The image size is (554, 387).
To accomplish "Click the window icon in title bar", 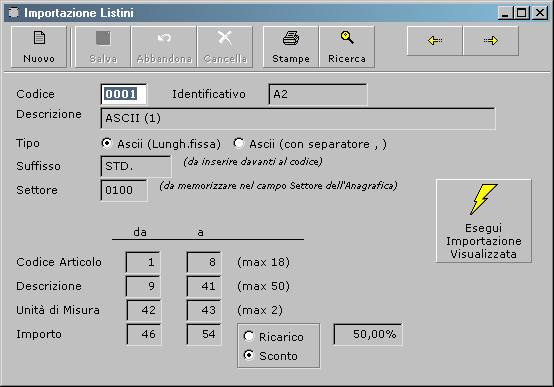I will [x=14, y=13].
